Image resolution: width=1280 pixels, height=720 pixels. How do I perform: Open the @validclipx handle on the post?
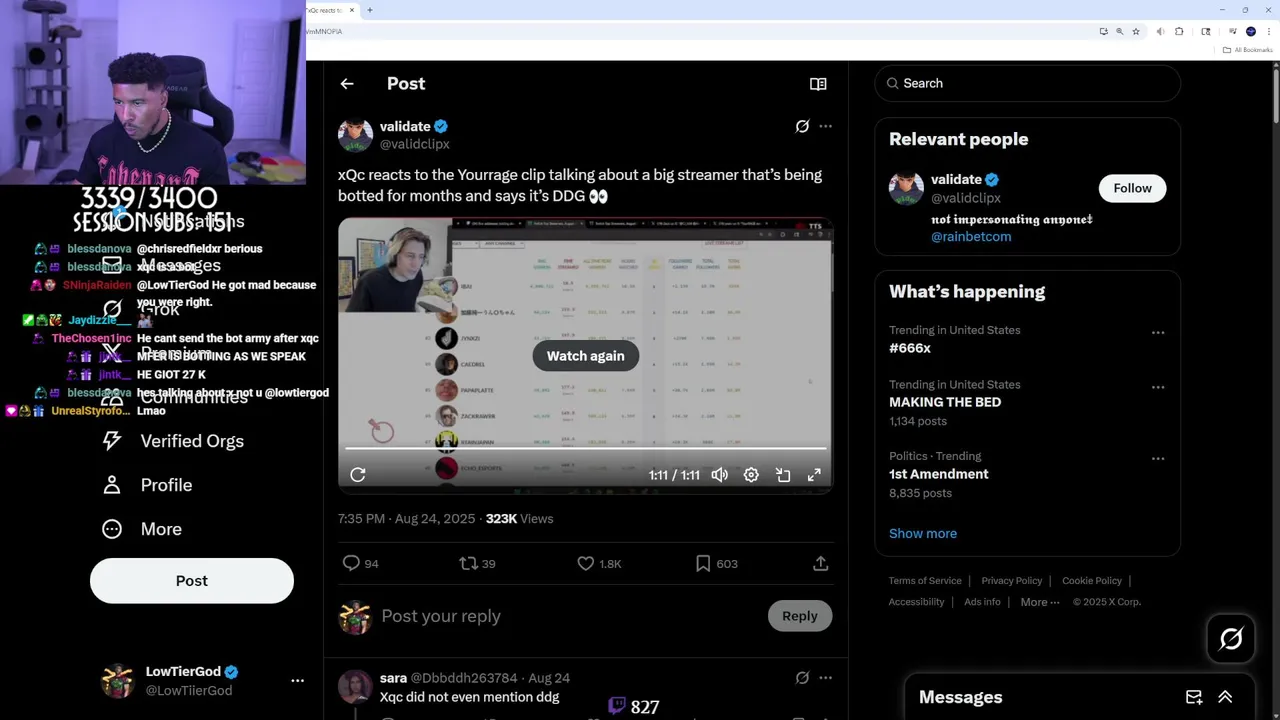point(415,144)
